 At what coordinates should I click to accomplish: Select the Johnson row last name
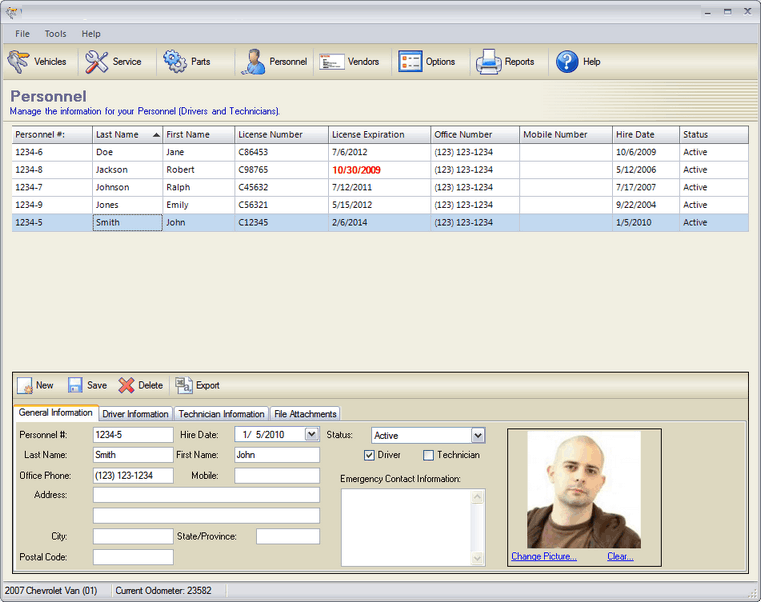[112, 187]
